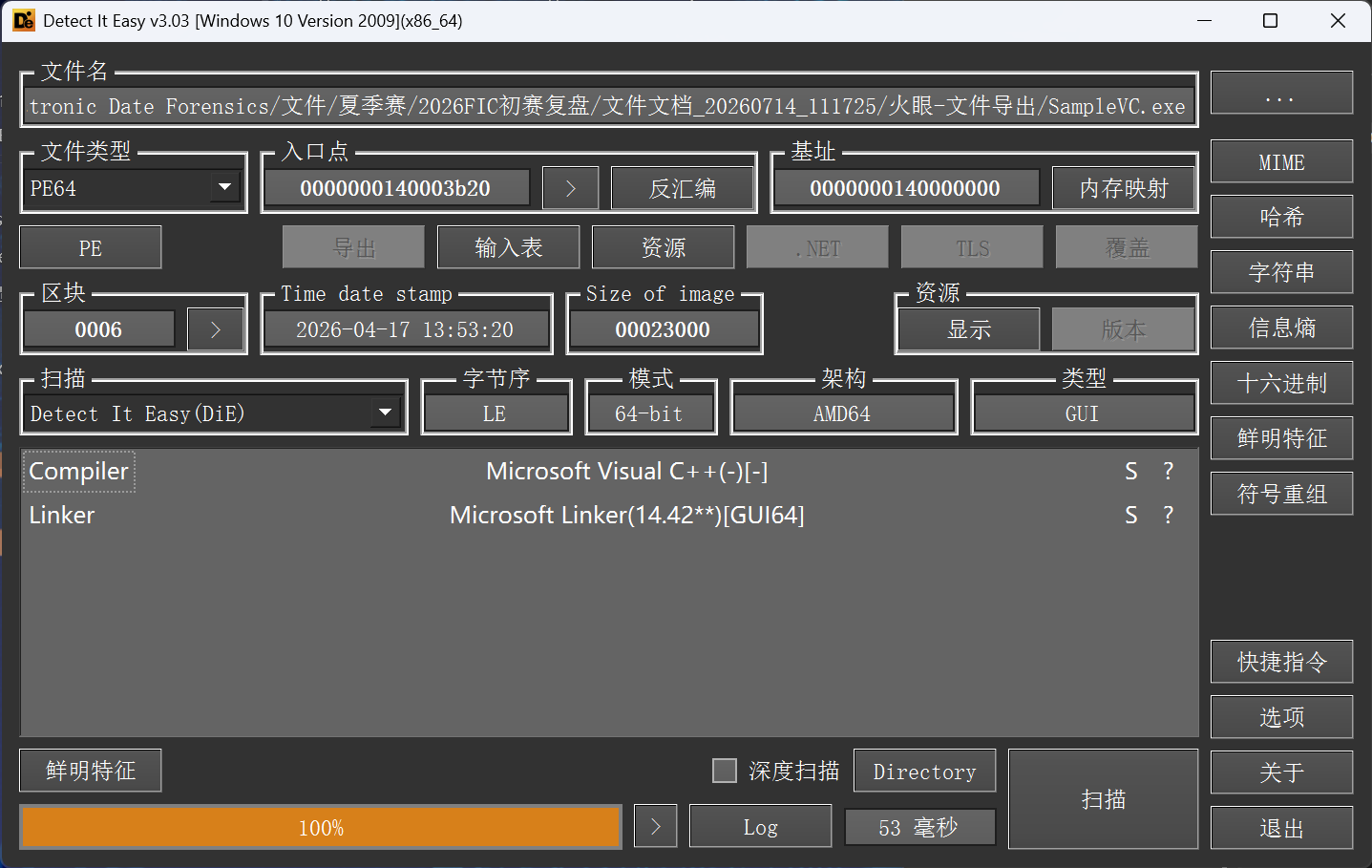Select the Linker row label
Viewport: 1372px width, 868px height.
pyautogui.click(x=62, y=515)
